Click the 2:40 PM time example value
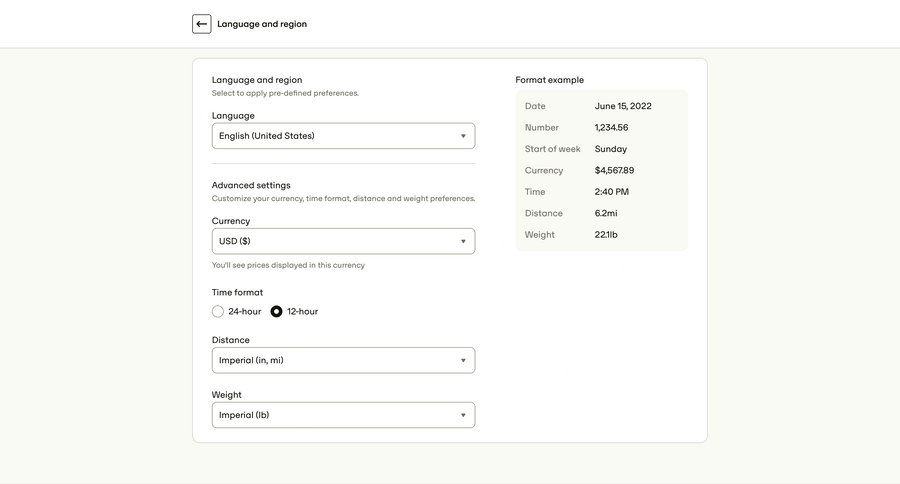The height and width of the screenshot is (484, 900). (612, 192)
